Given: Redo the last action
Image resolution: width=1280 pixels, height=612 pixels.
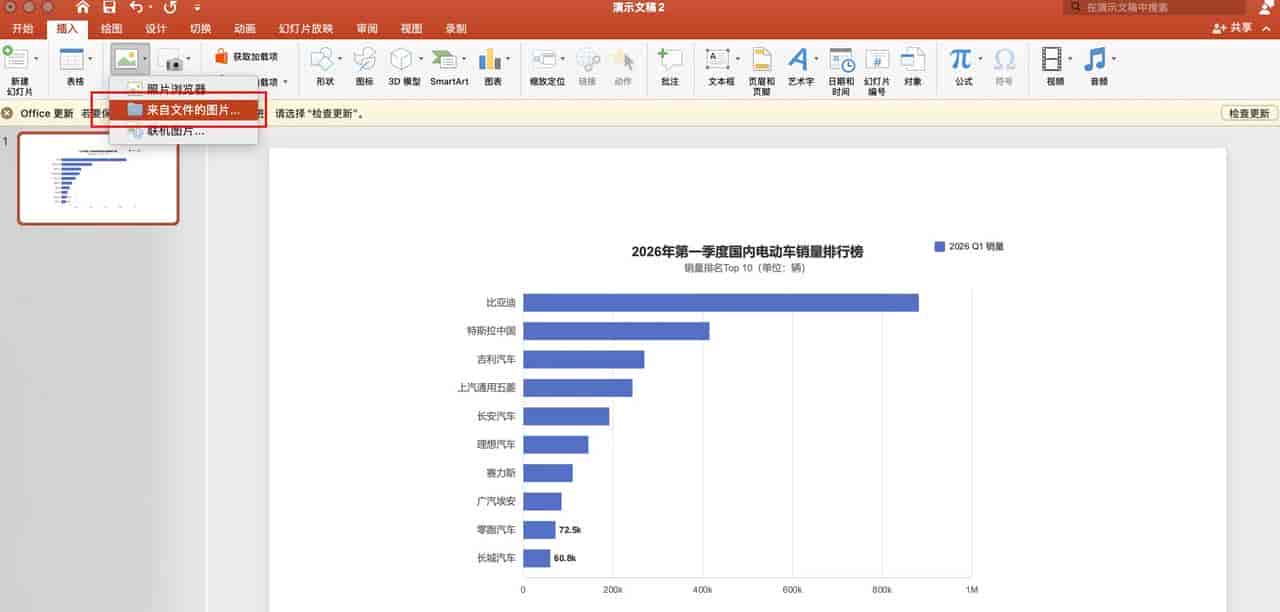Looking at the screenshot, I should (169, 7).
